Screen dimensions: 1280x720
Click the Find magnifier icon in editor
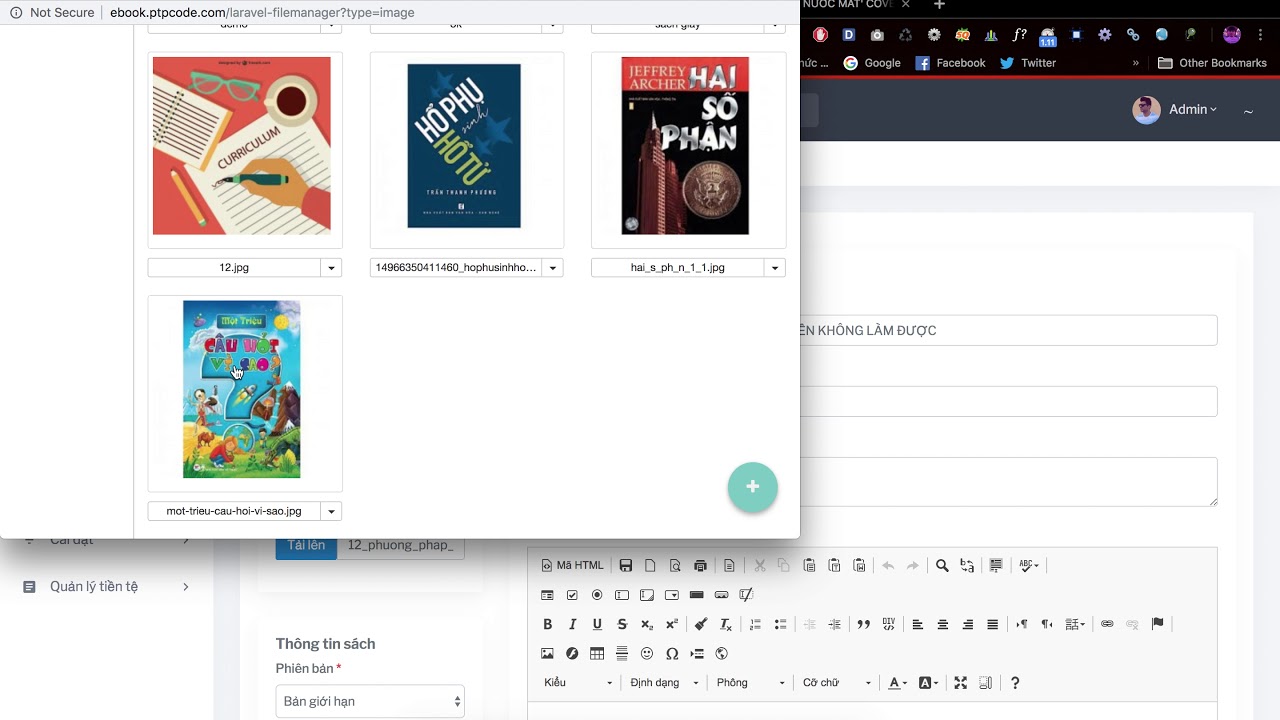tap(942, 566)
